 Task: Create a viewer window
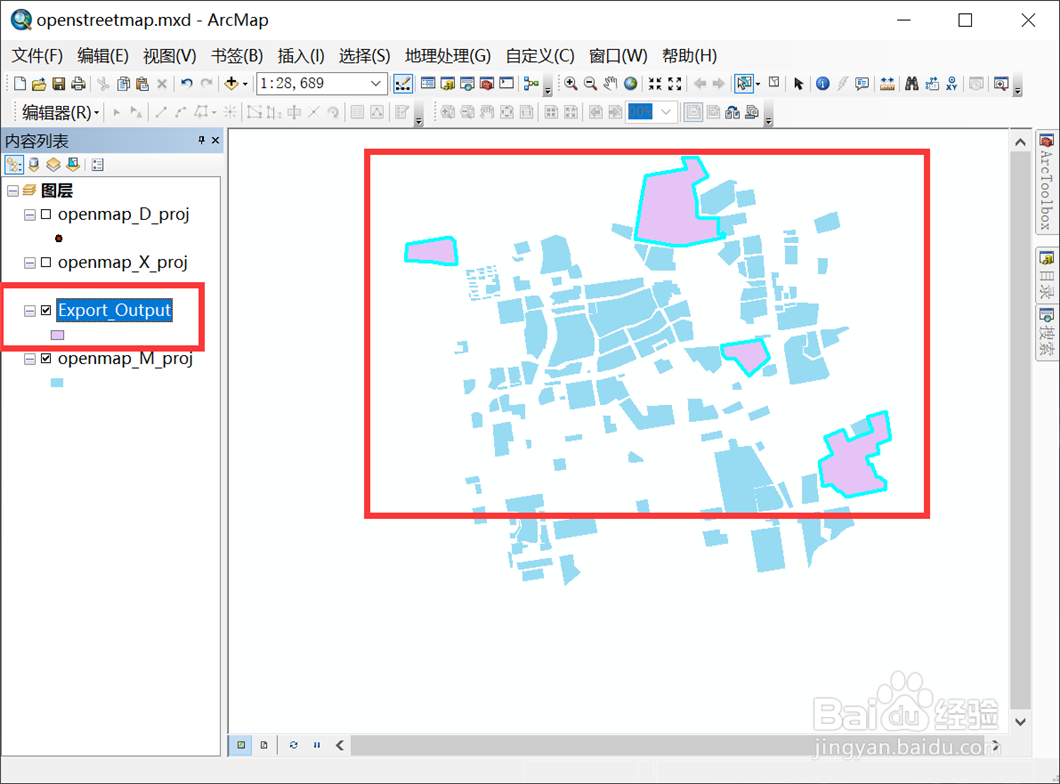(x=1001, y=84)
